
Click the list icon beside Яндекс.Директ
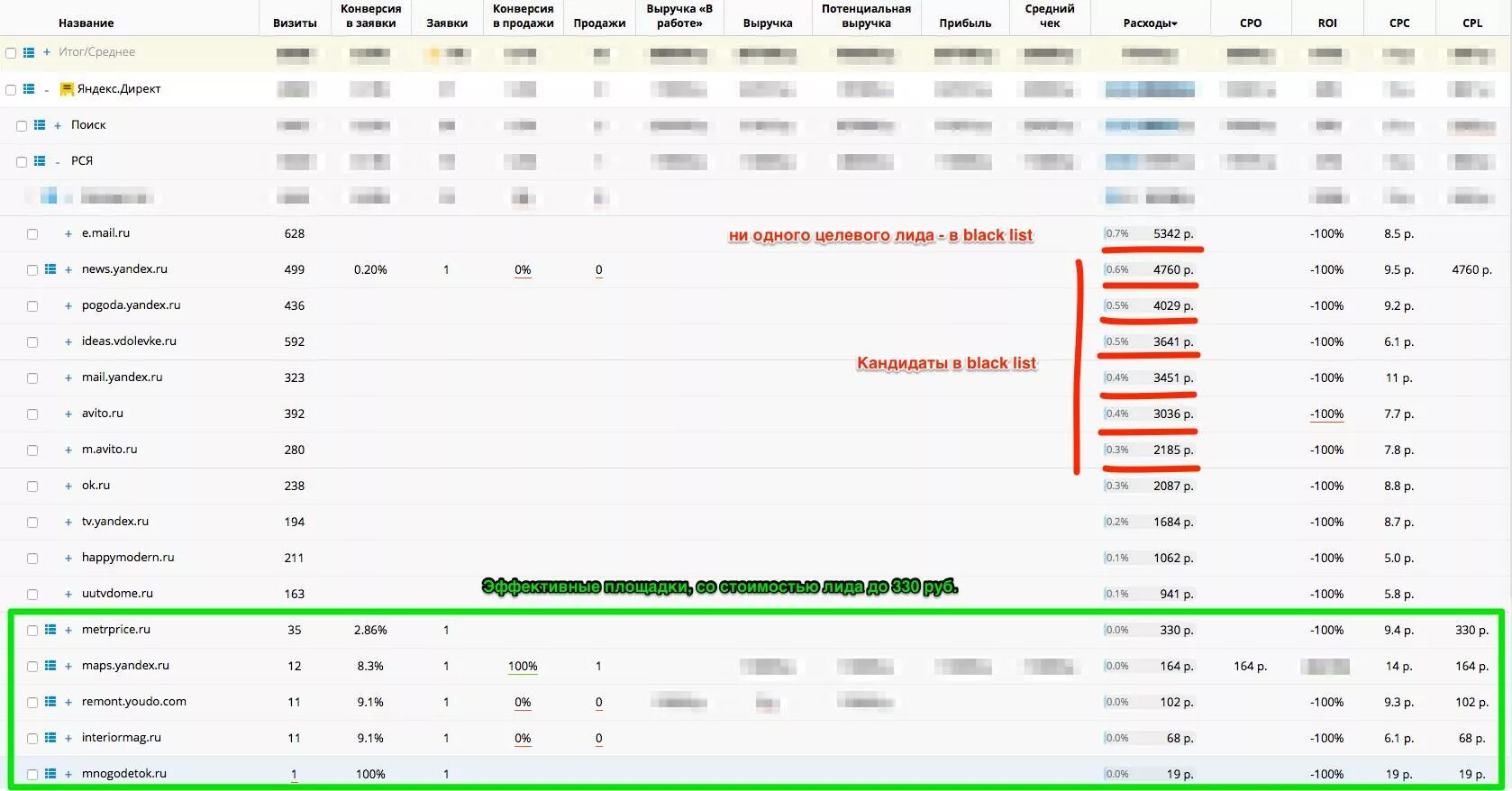pyautogui.click(x=29, y=88)
